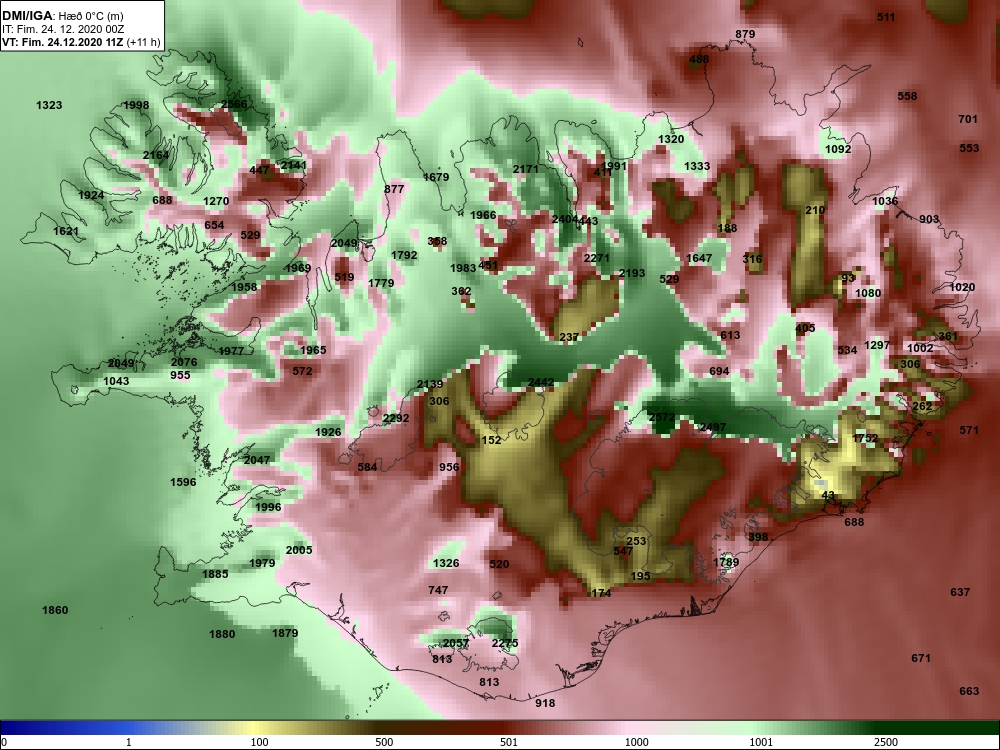This screenshot has height=750, width=1000.
Task: Click the map value 1647
Action: (699, 258)
